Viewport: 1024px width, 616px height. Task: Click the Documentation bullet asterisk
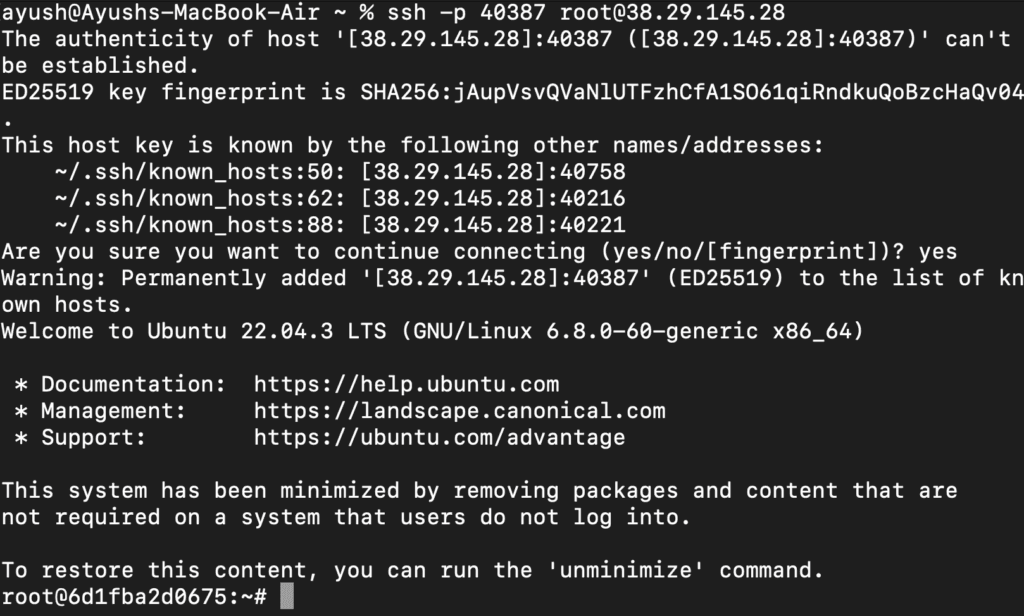21,385
